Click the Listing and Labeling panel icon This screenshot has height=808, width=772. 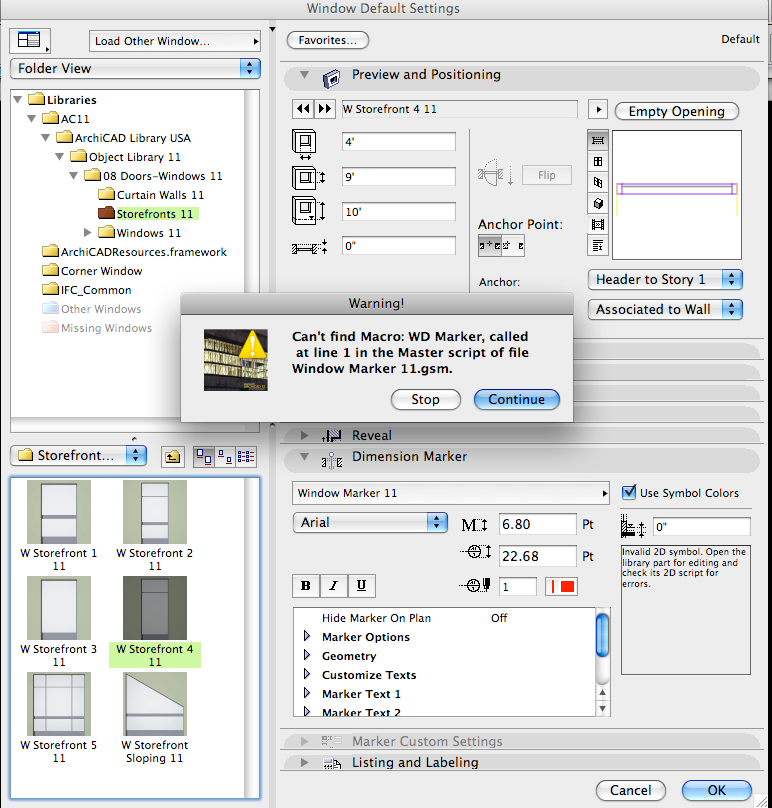(331, 763)
